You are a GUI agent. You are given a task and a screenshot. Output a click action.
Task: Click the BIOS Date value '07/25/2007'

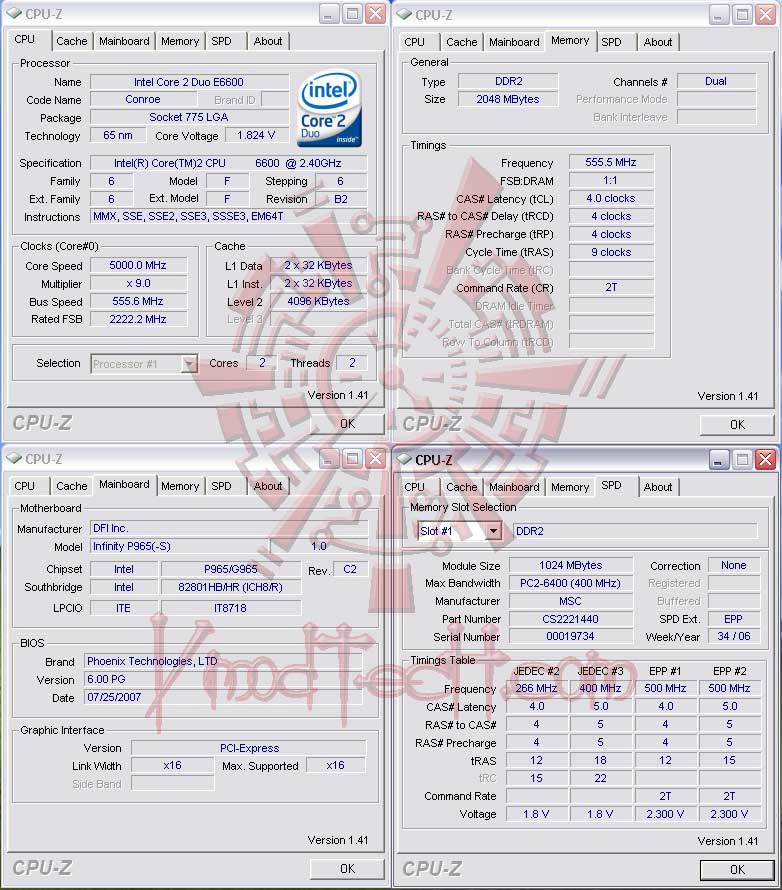(224, 697)
